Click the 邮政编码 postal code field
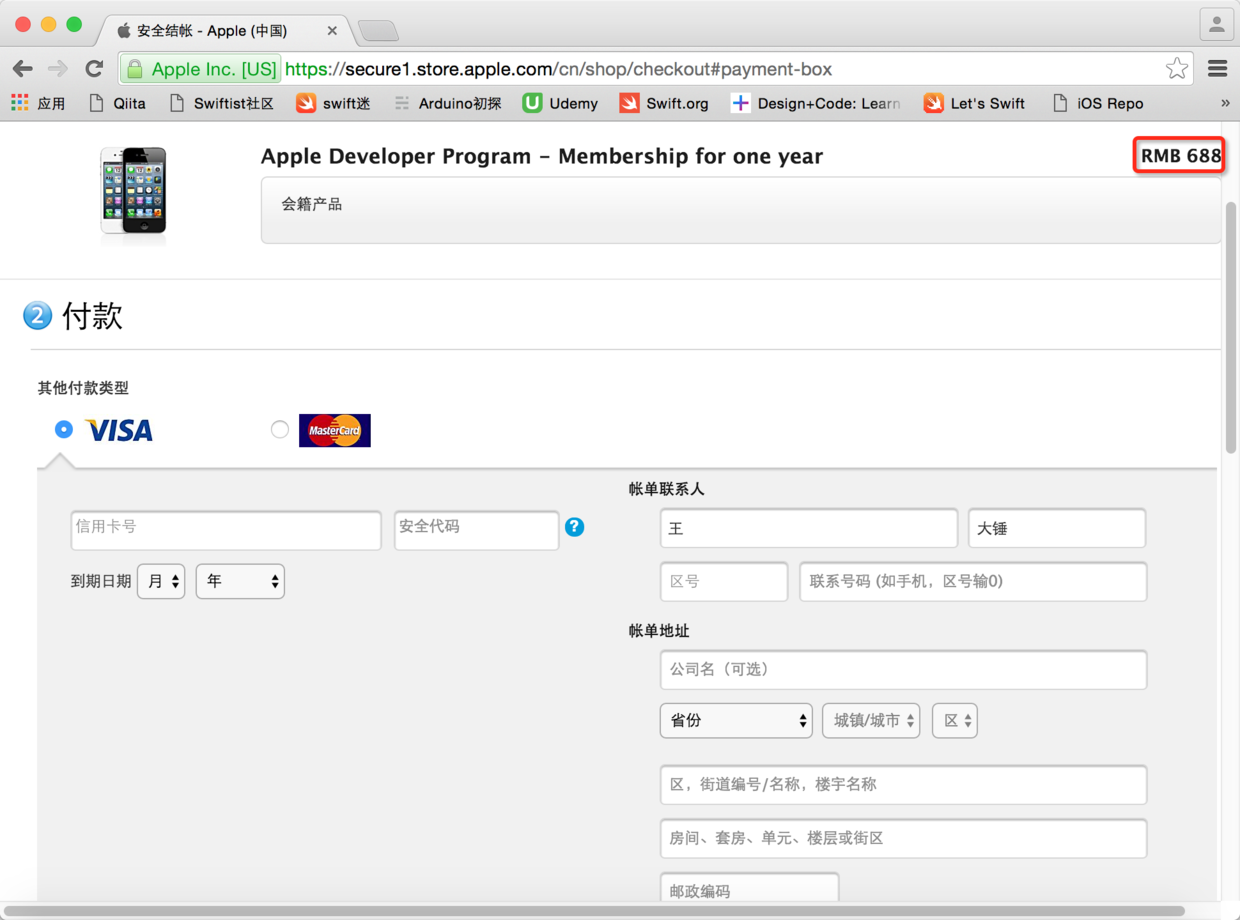Viewport: 1240px width, 920px height. (749, 888)
